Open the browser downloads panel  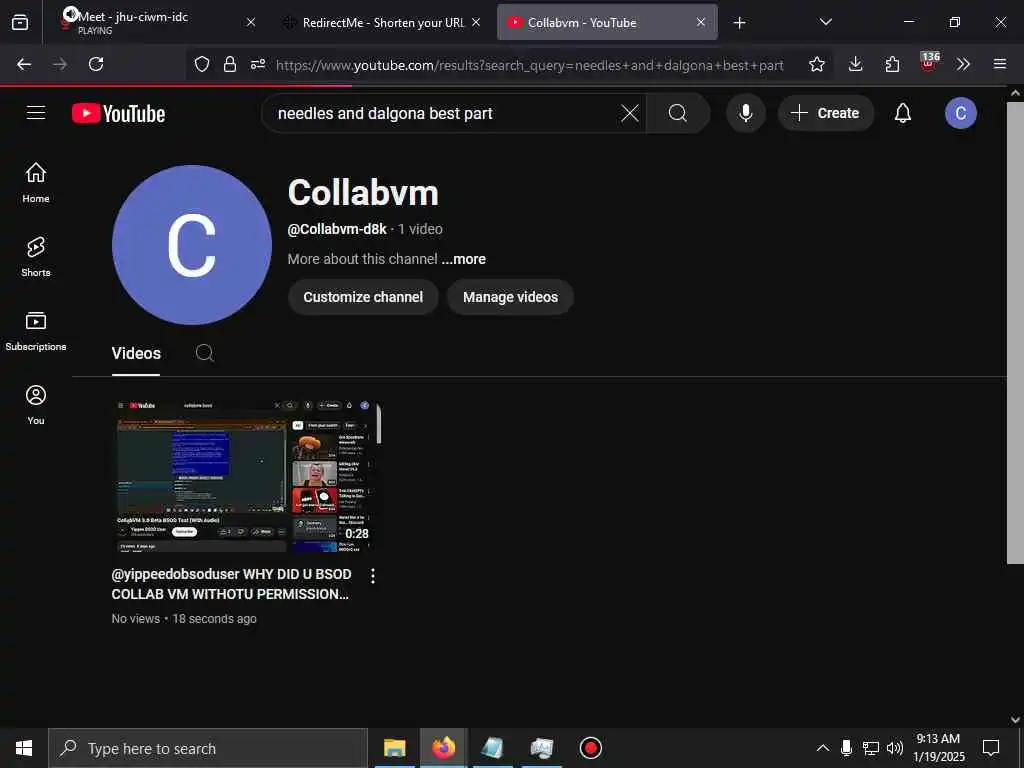856,64
